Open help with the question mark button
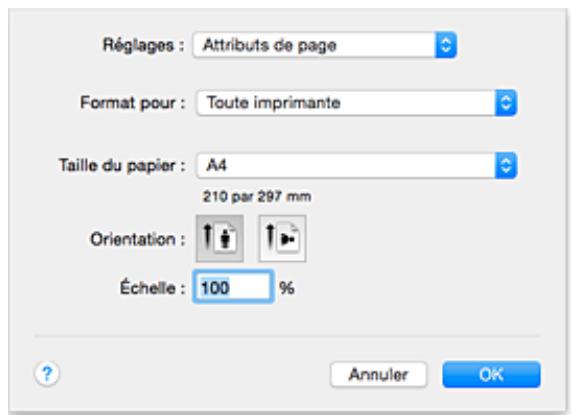 pos(47,374)
